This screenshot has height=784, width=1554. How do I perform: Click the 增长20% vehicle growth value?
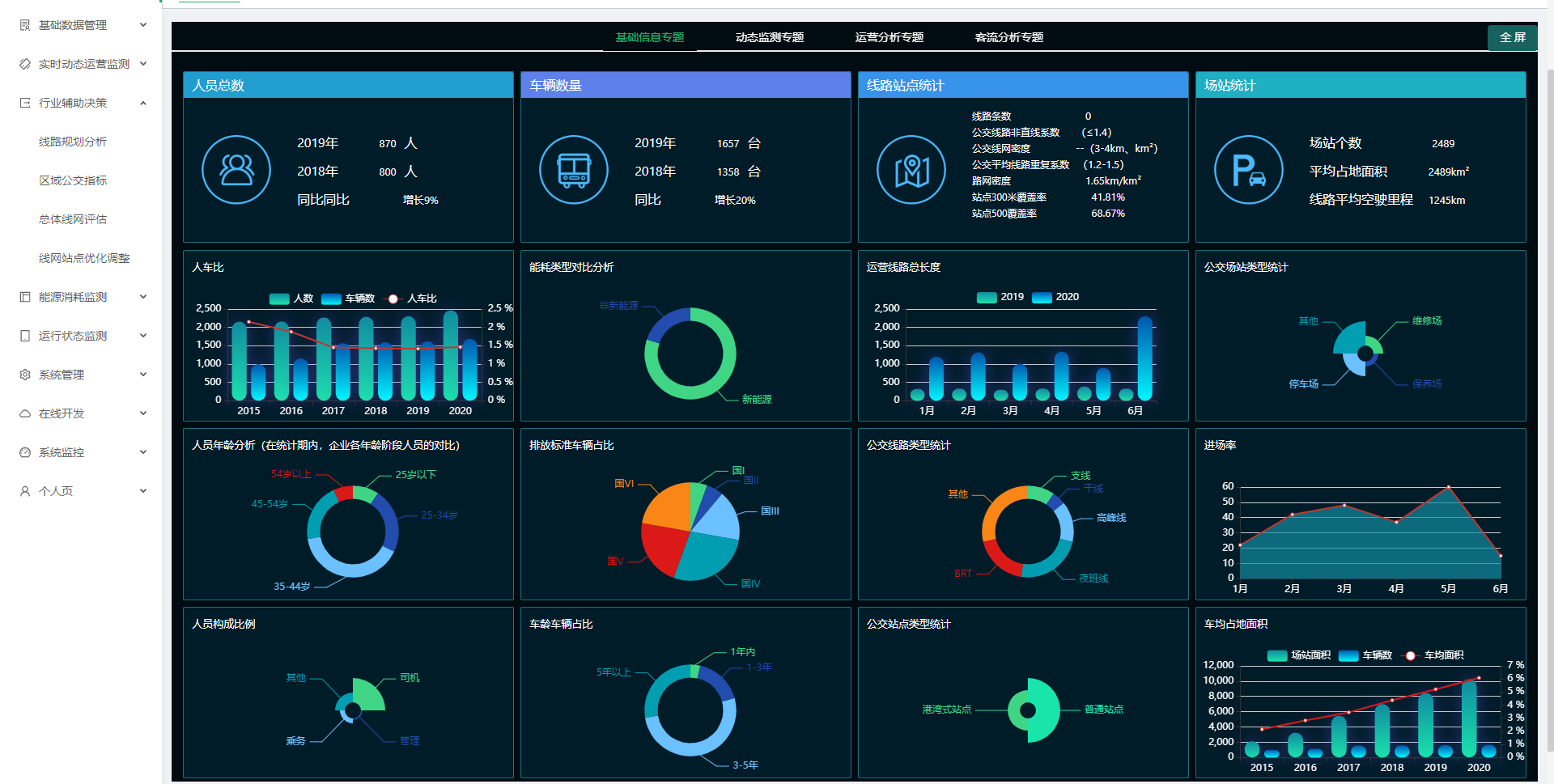(x=735, y=200)
